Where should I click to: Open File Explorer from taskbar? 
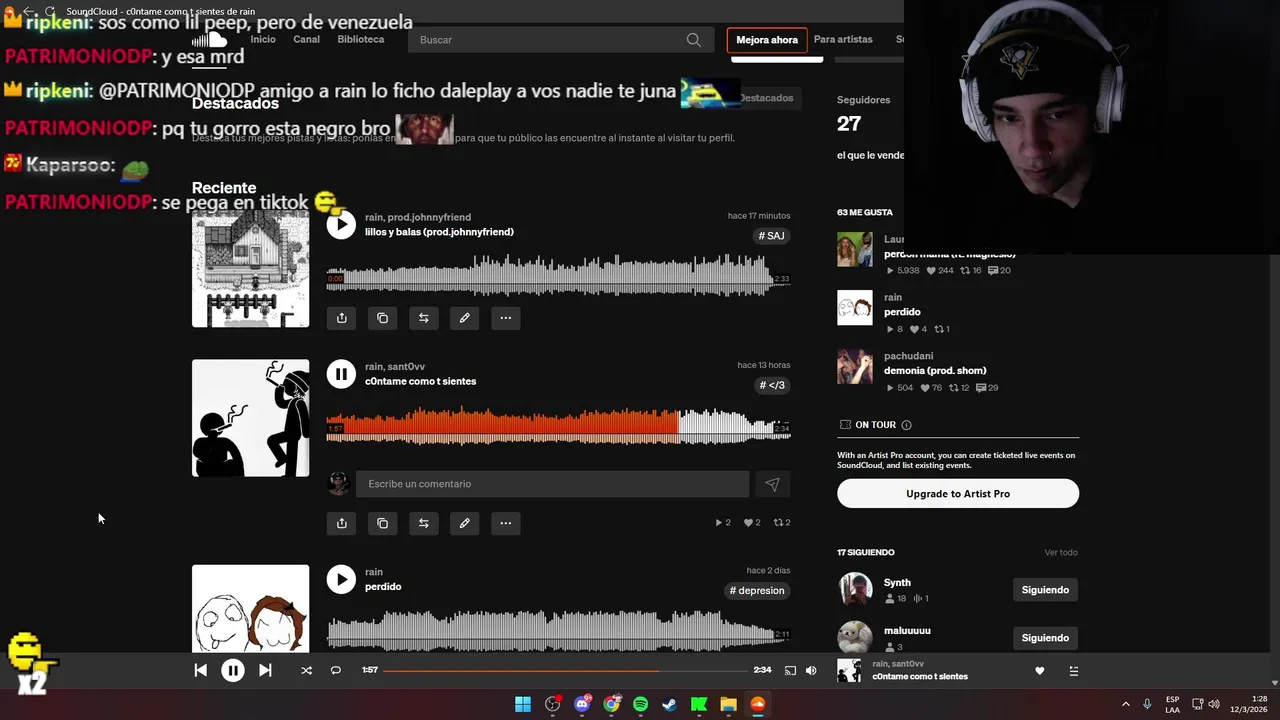[728, 704]
